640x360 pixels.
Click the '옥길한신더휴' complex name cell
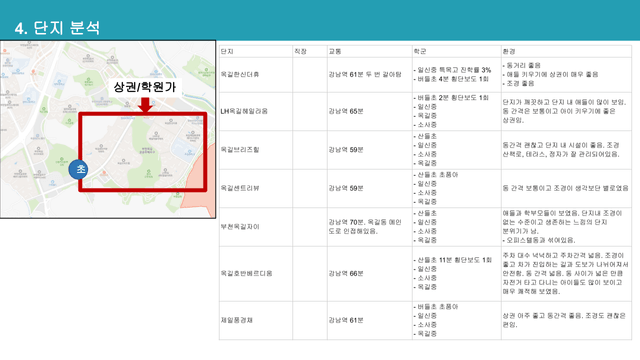tap(256, 75)
